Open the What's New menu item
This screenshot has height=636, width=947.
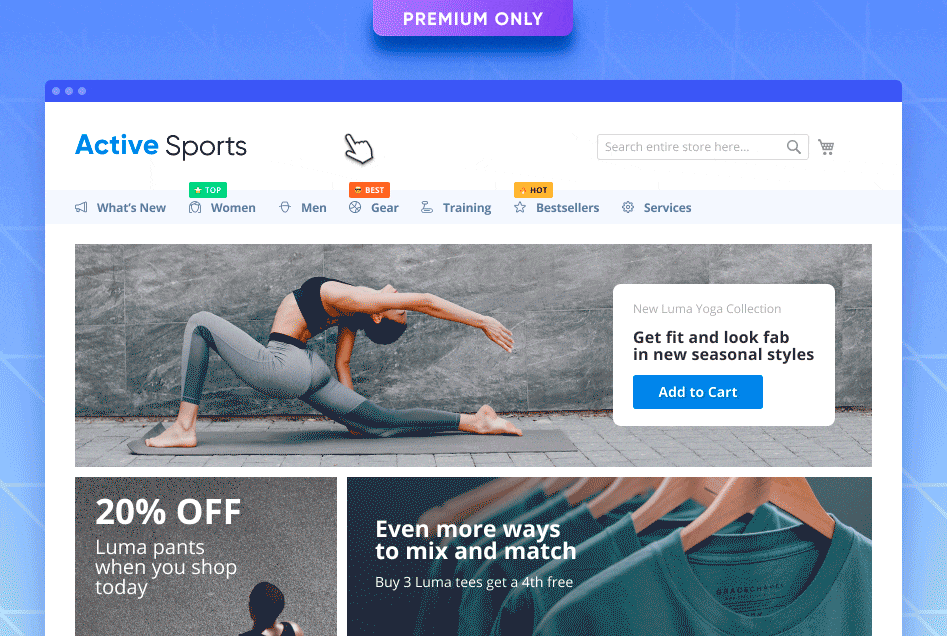click(131, 207)
